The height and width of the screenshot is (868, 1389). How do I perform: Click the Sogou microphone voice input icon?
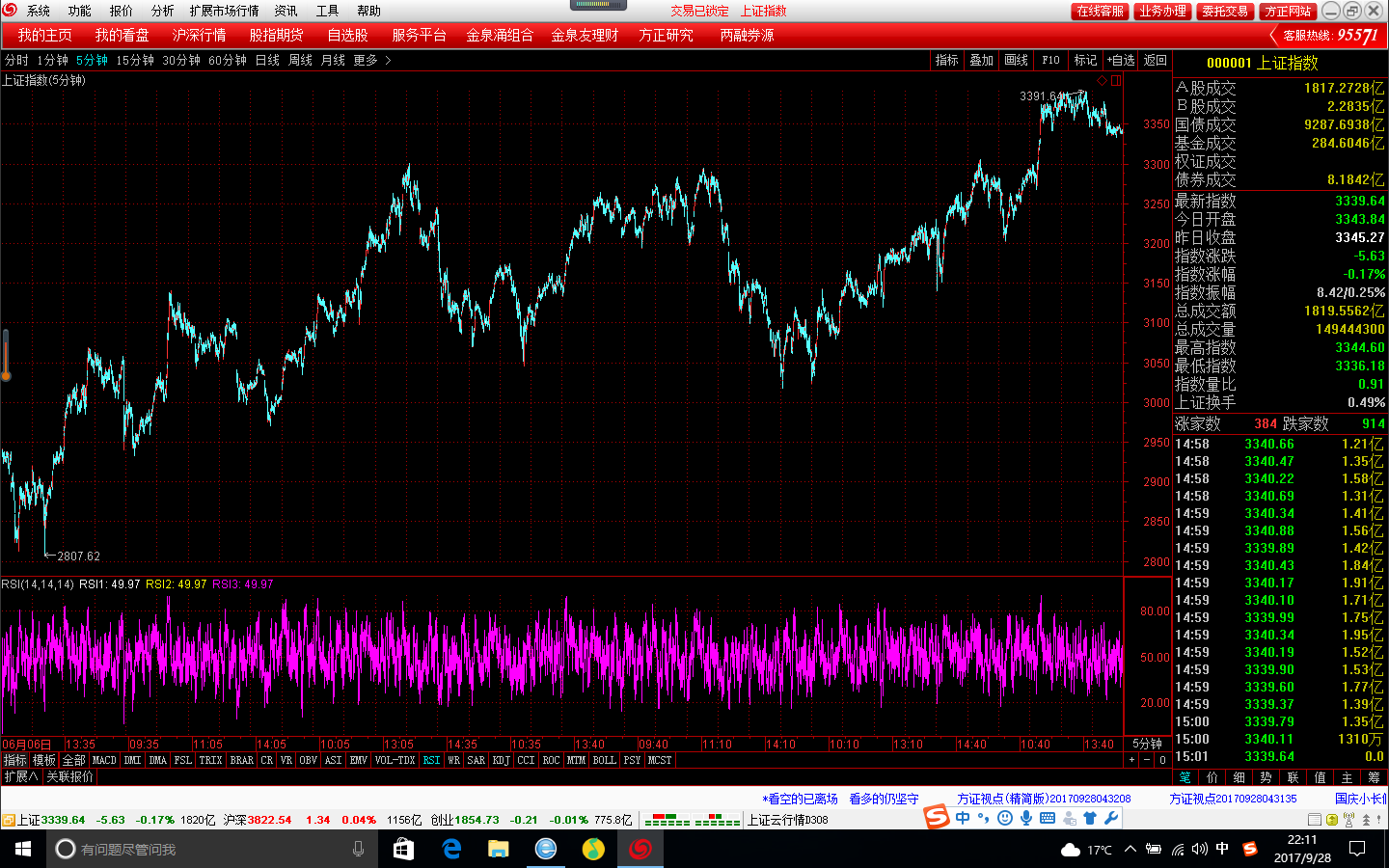click(1026, 818)
